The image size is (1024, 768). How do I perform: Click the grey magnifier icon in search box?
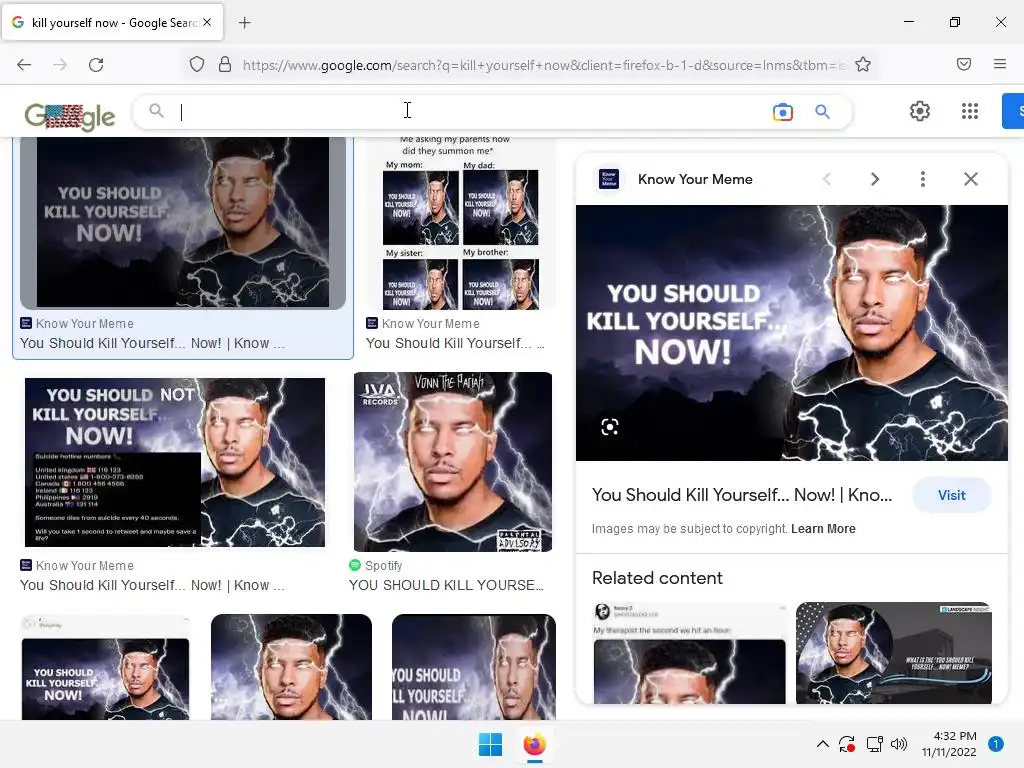tap(156, 111)
